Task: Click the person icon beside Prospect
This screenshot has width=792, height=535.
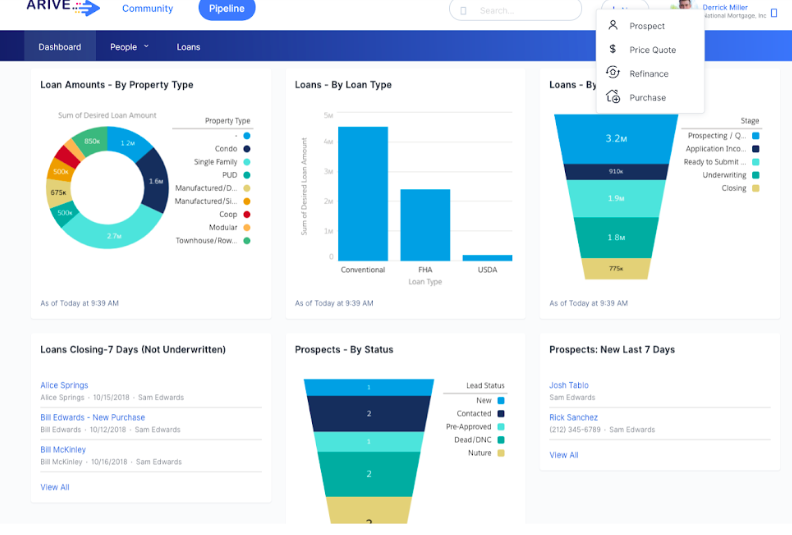Action: coord(613,25)
